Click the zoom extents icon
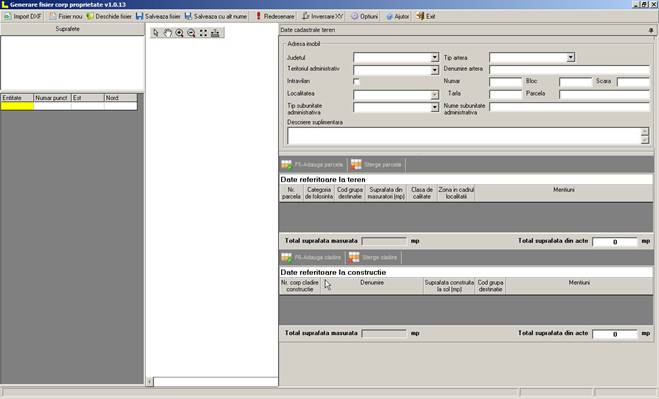Image resolution: width=659 pixels, height=399 pixels. click(x=203, y=33)
